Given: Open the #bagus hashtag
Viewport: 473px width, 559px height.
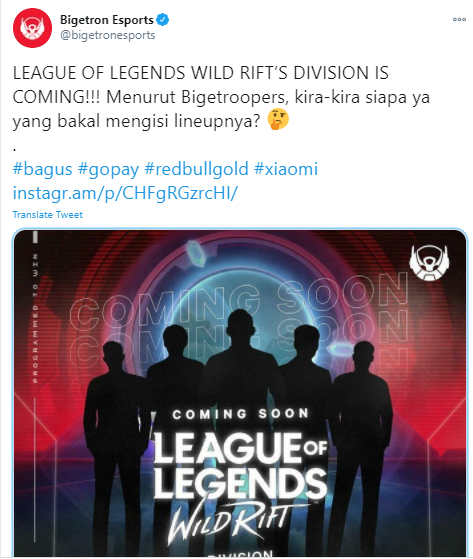Looking at the screenshot, I should coord(42,169).
